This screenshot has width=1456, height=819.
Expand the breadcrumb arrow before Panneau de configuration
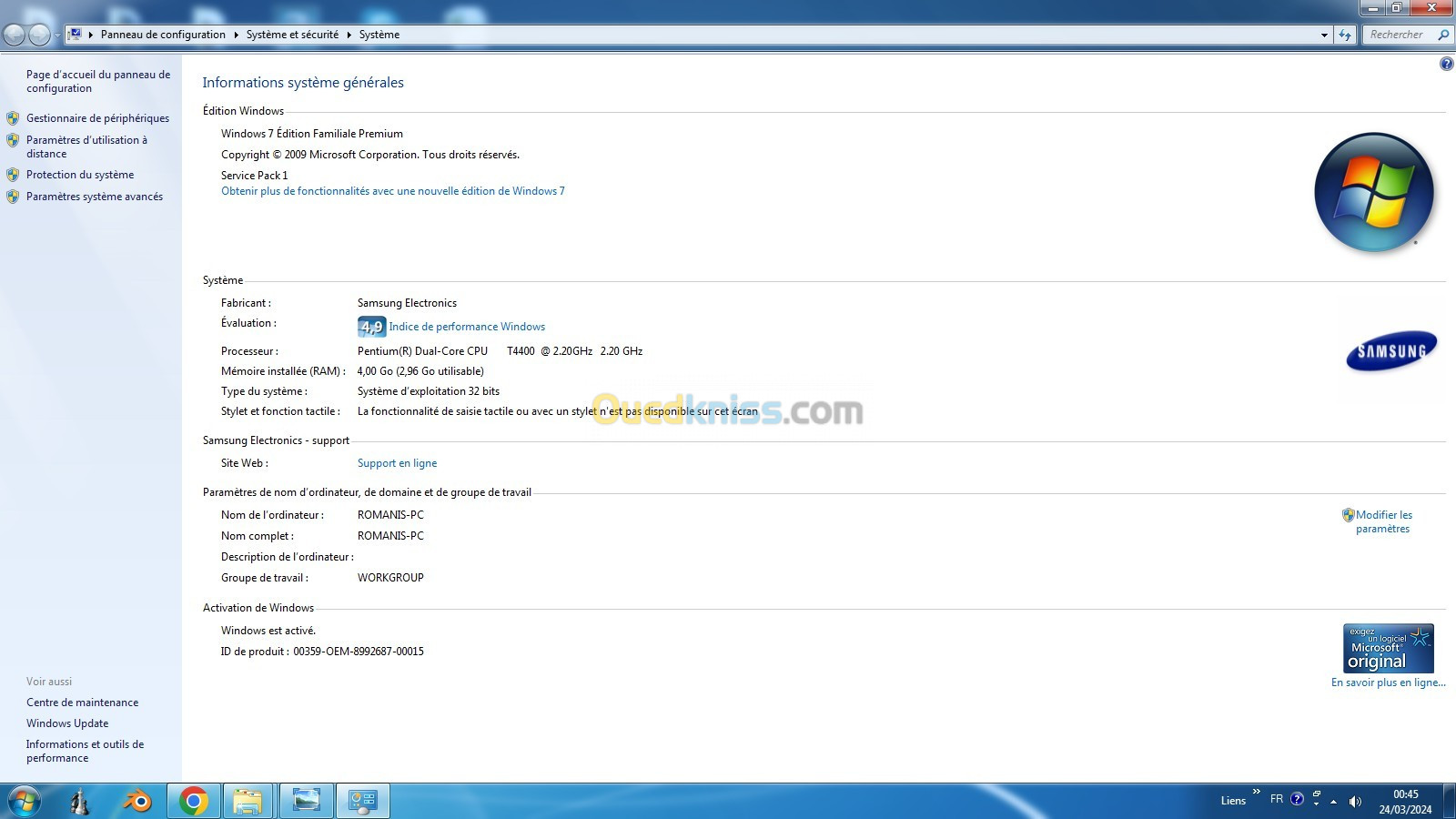click(91, 35)
